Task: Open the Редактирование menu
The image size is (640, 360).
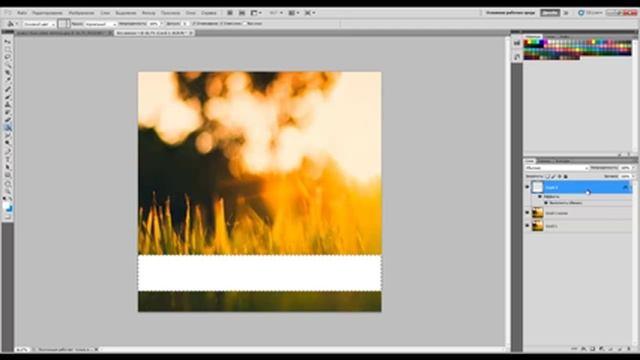Action: pos(47,13)
